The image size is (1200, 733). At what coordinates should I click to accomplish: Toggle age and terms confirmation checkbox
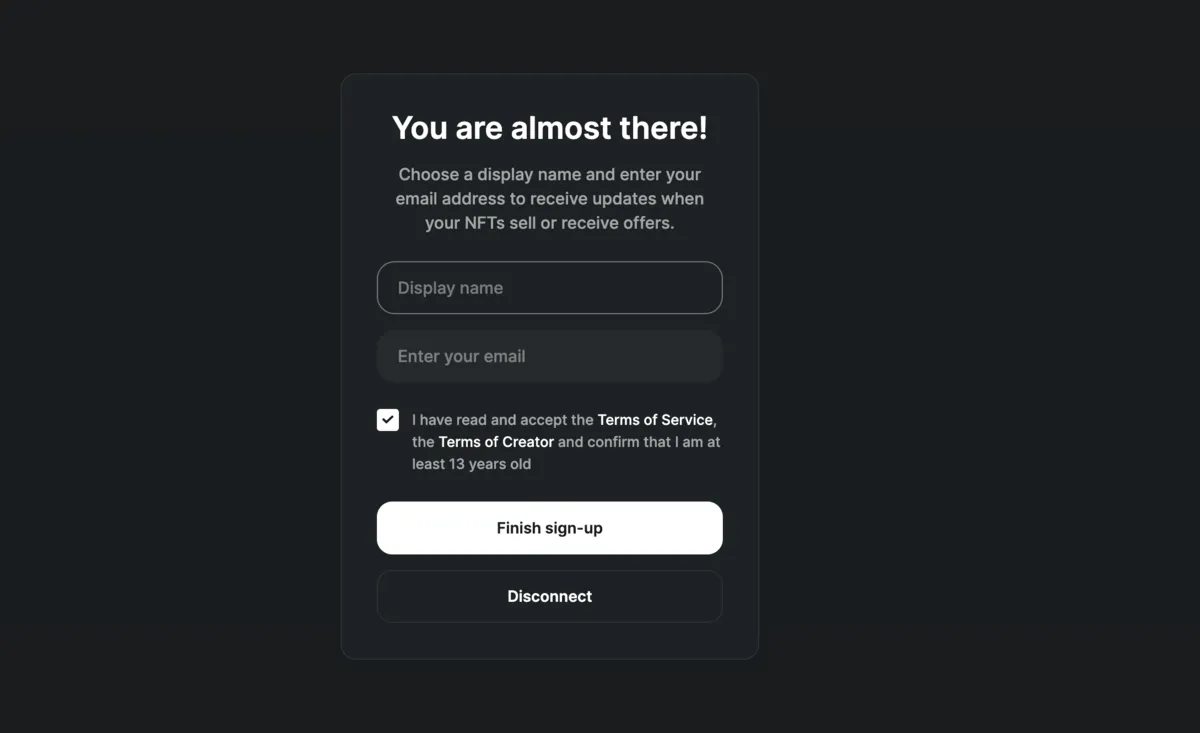(x=388, y=420)
